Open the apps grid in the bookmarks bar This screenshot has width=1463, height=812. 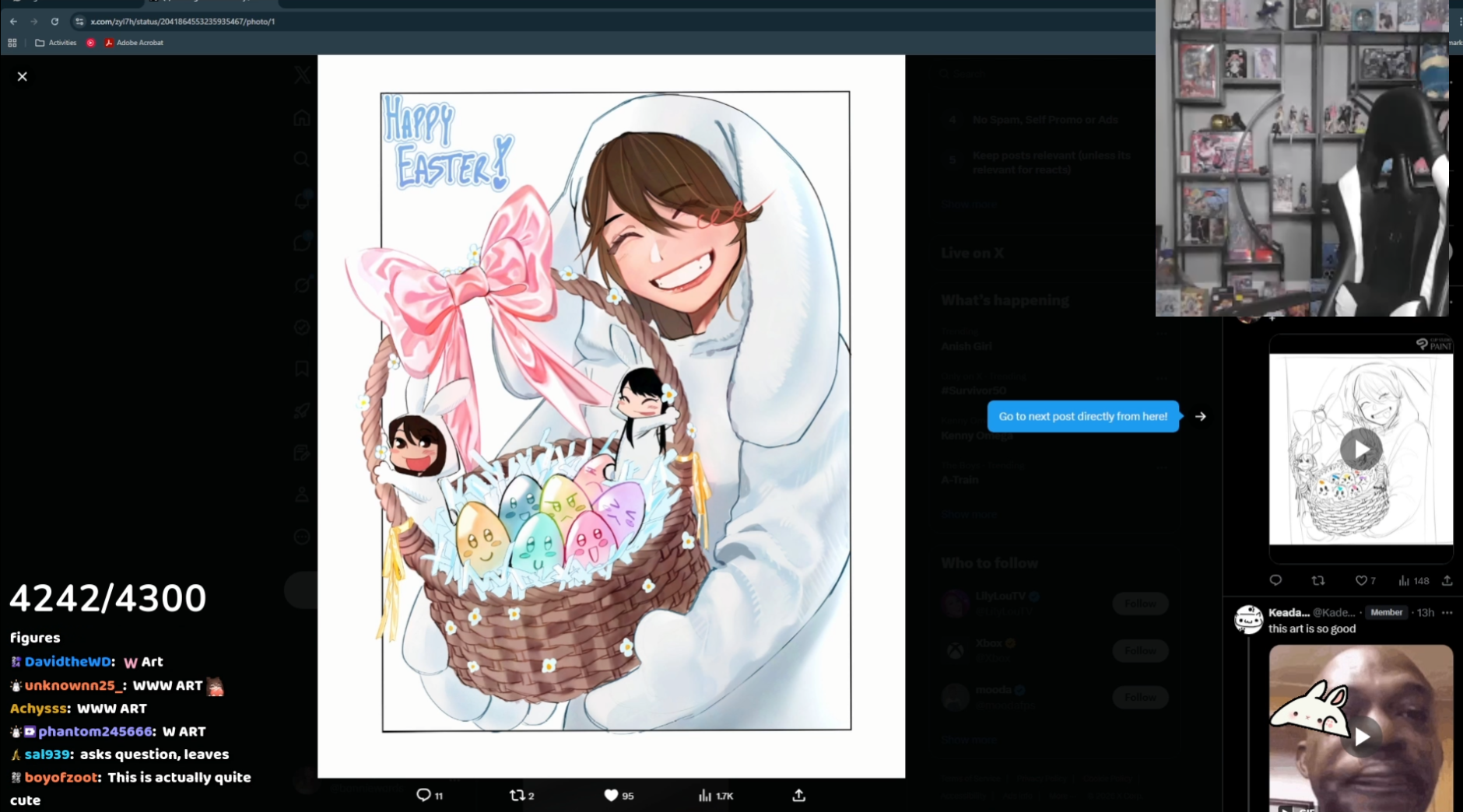point(12,43)
